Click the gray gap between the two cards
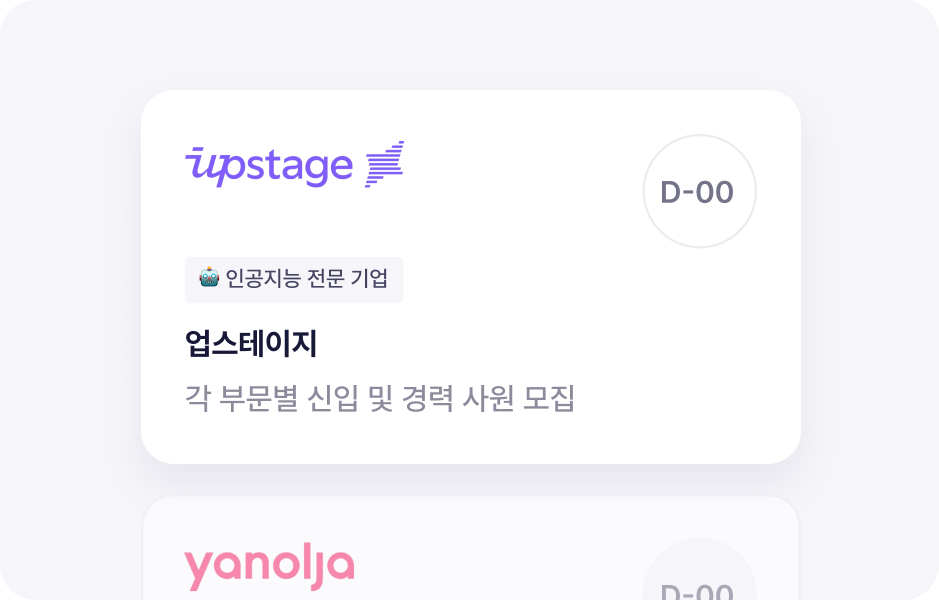The height and width of the screenshot is (600, 939). [470, 481]
